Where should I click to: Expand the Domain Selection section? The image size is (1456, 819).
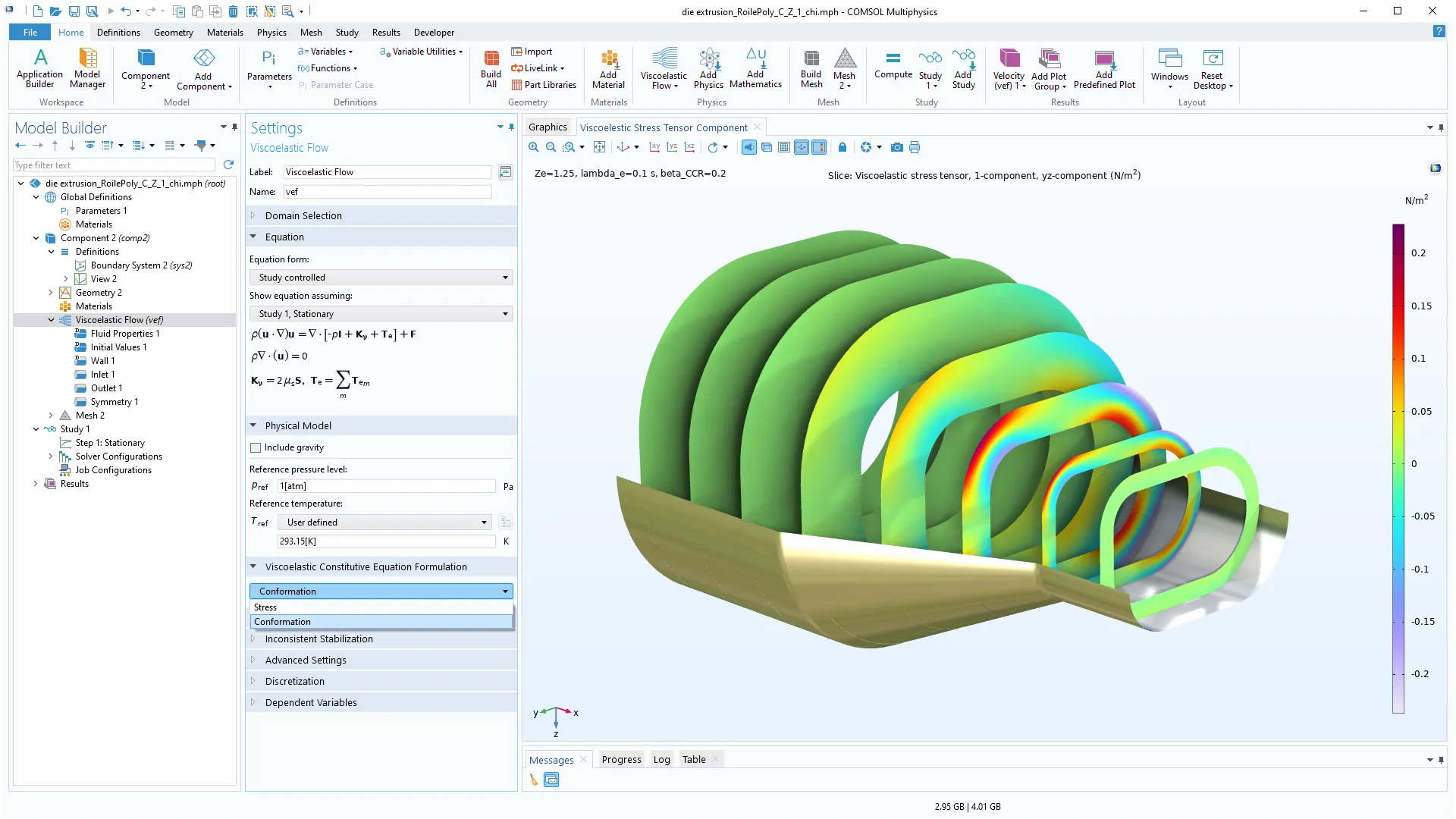coord(303,216)
